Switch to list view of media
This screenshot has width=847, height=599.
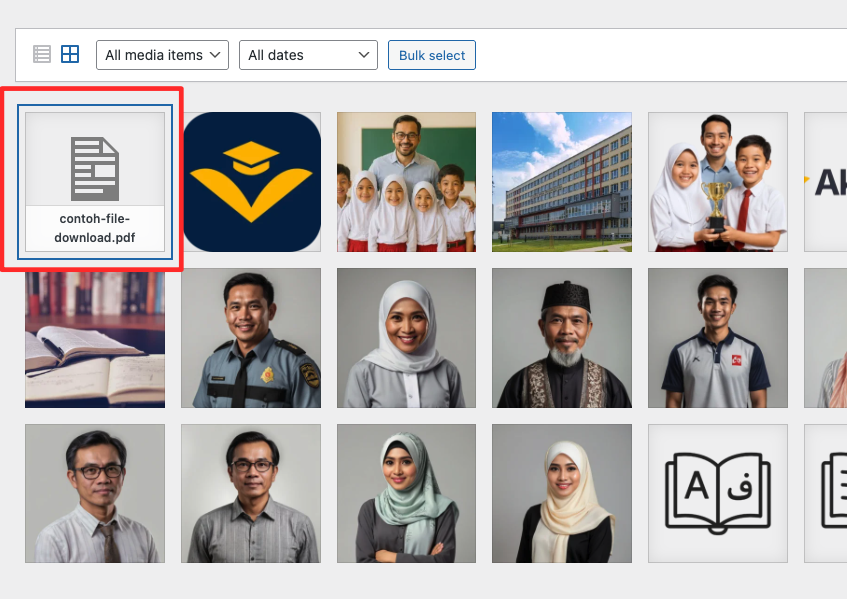click(x=42, y=54)
